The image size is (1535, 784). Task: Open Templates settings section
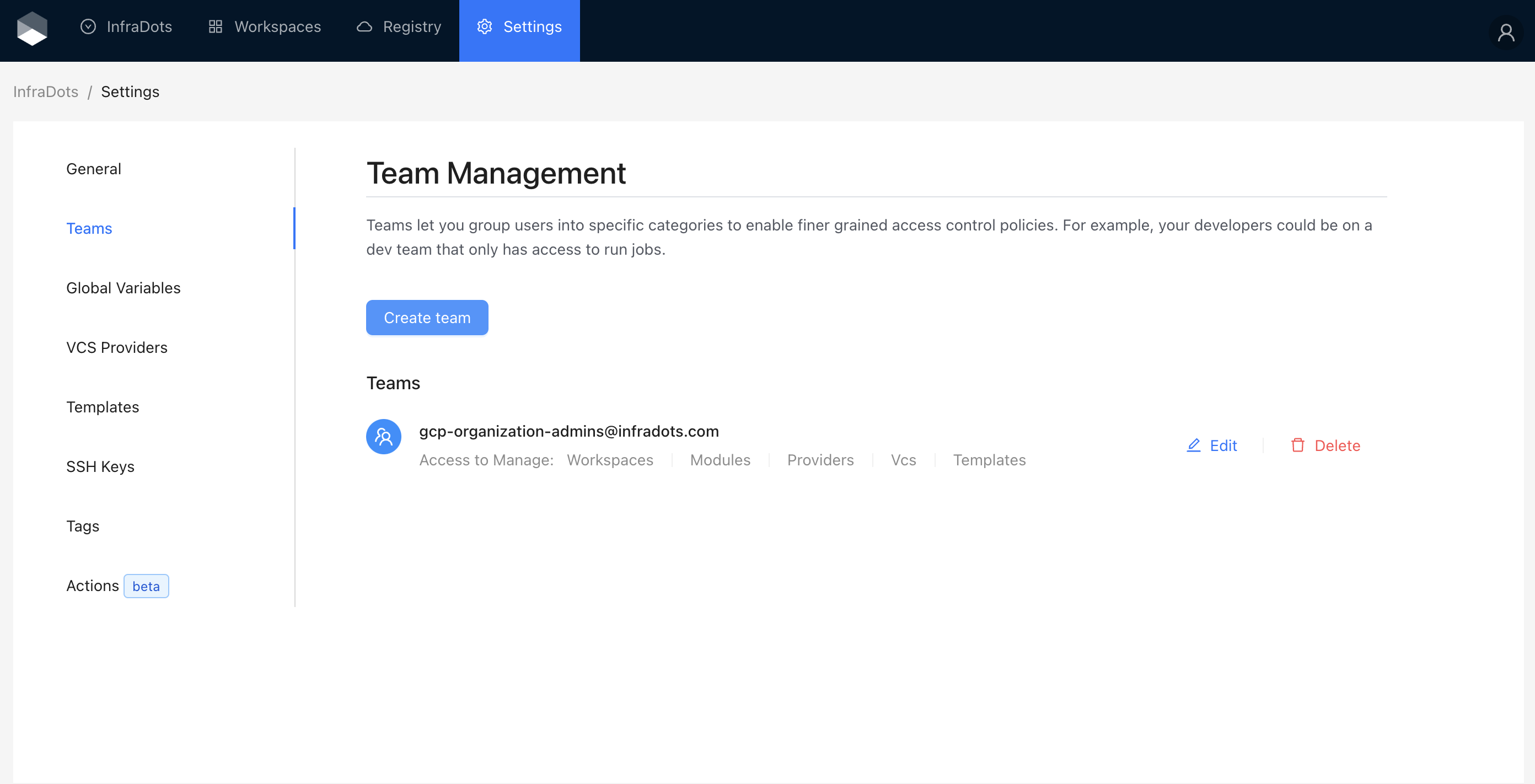(103, 407)
